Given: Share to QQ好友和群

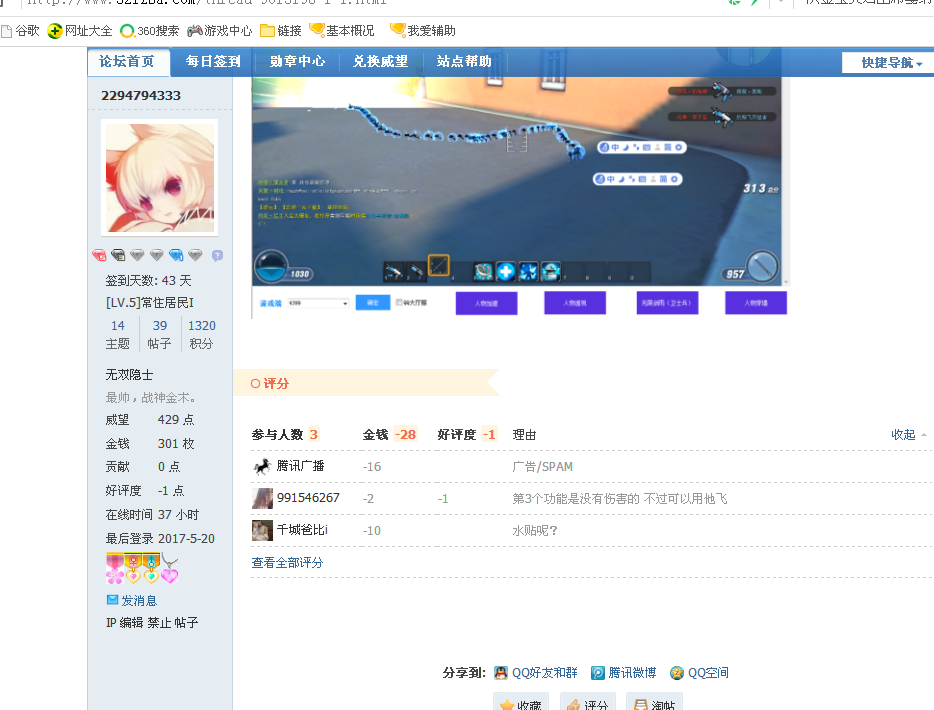Looking at the screenshot, I should click(x=536, y=673).
